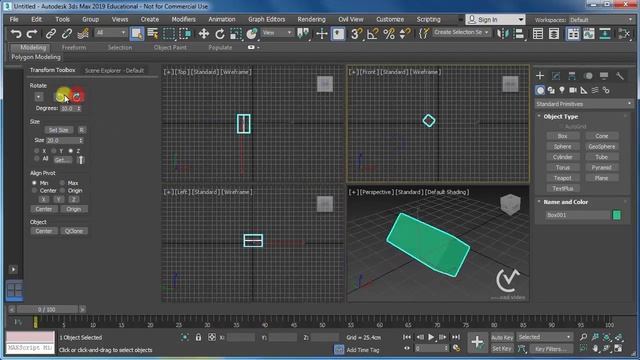
Task: Select the Lights category icon
Action: (562, 90)
